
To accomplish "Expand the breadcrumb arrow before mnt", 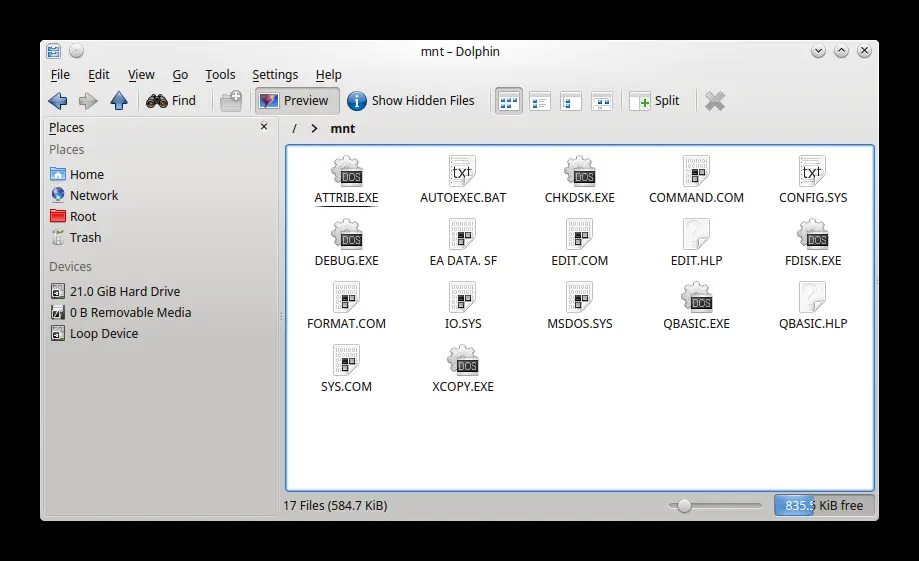I will point(315,128).
